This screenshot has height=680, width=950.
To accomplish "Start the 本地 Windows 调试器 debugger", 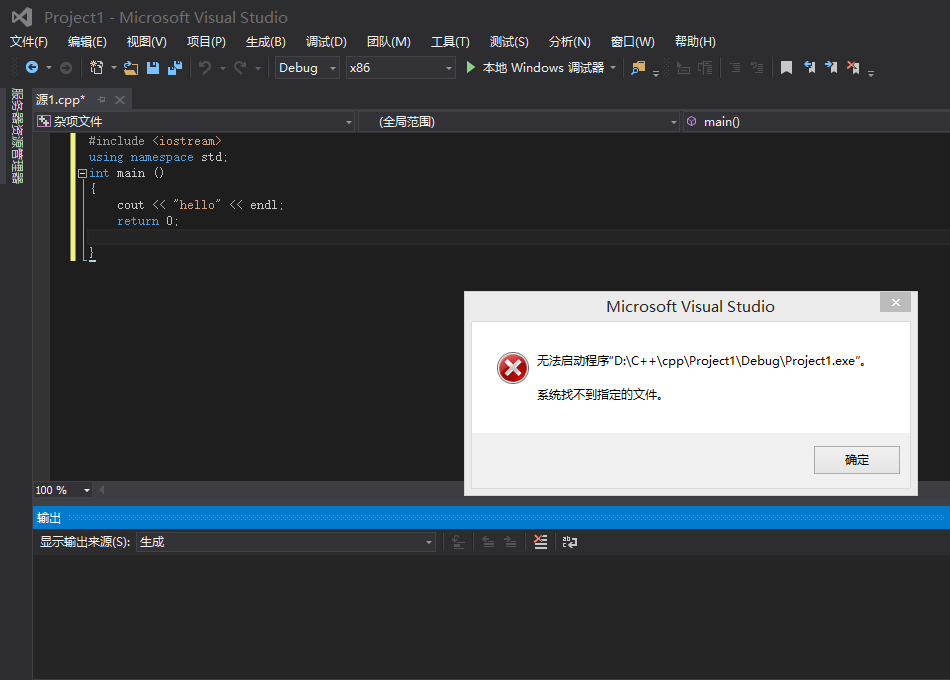I will 535,68.
